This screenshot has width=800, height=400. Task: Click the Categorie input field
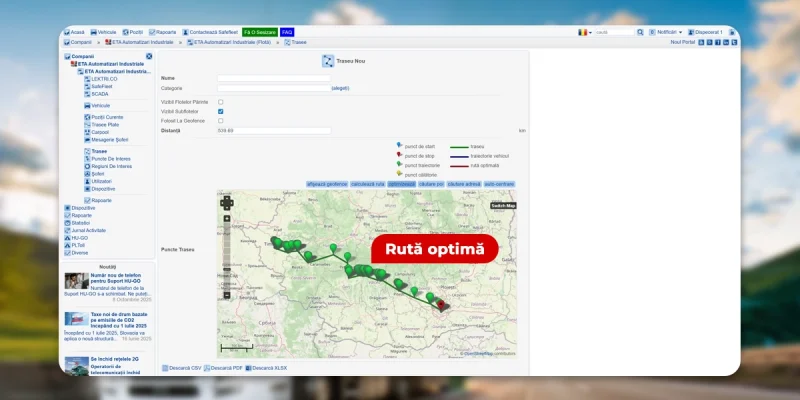click(274, 88)
